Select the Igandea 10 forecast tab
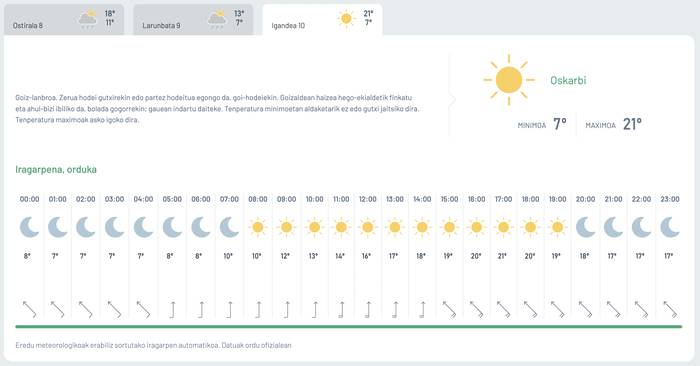 (x=322, y=20)
